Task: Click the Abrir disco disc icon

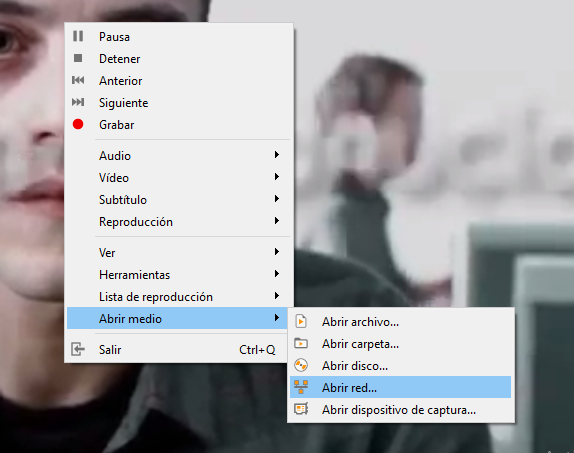Action: [301, 365]
